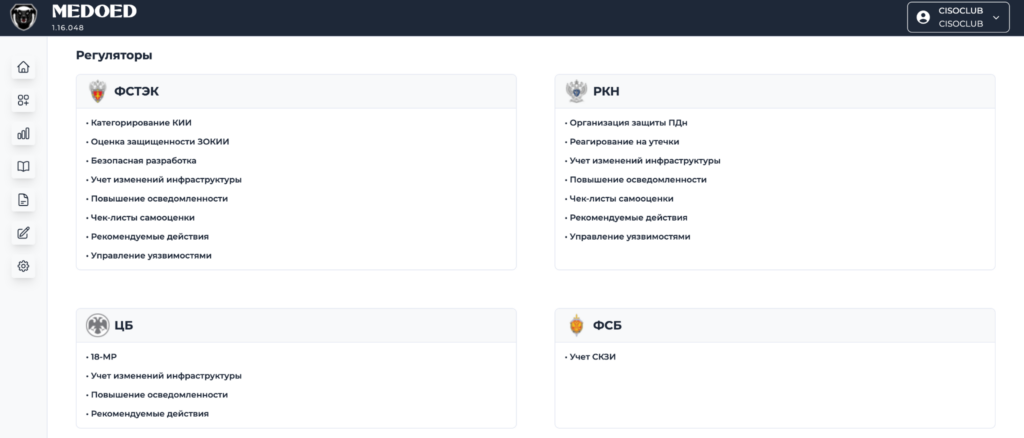Click the user avatar icon in header
Image resolution: width=1024 pixels, height=438 pixels.
(923, 18)
